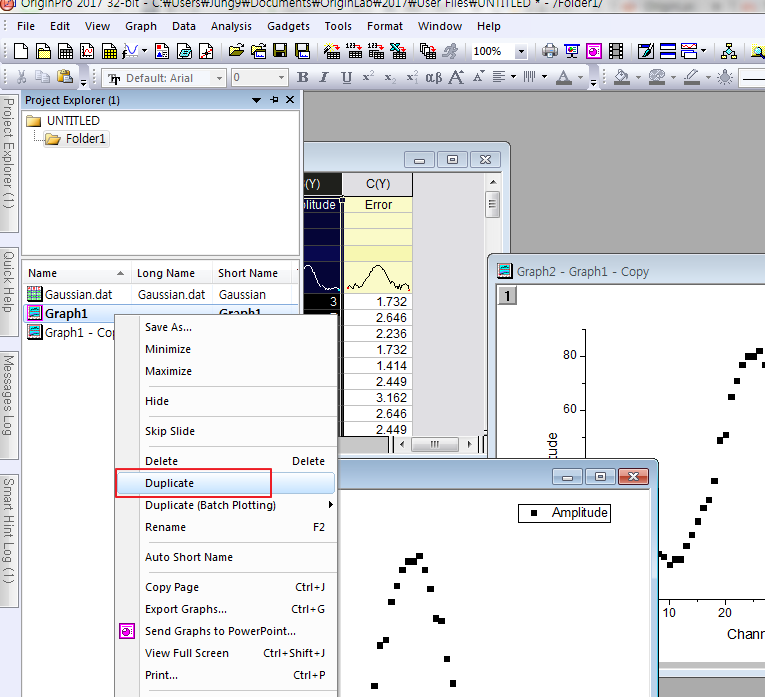Click the C(Y) column header in workbook

pyautogui.click(x=378, y=184)
